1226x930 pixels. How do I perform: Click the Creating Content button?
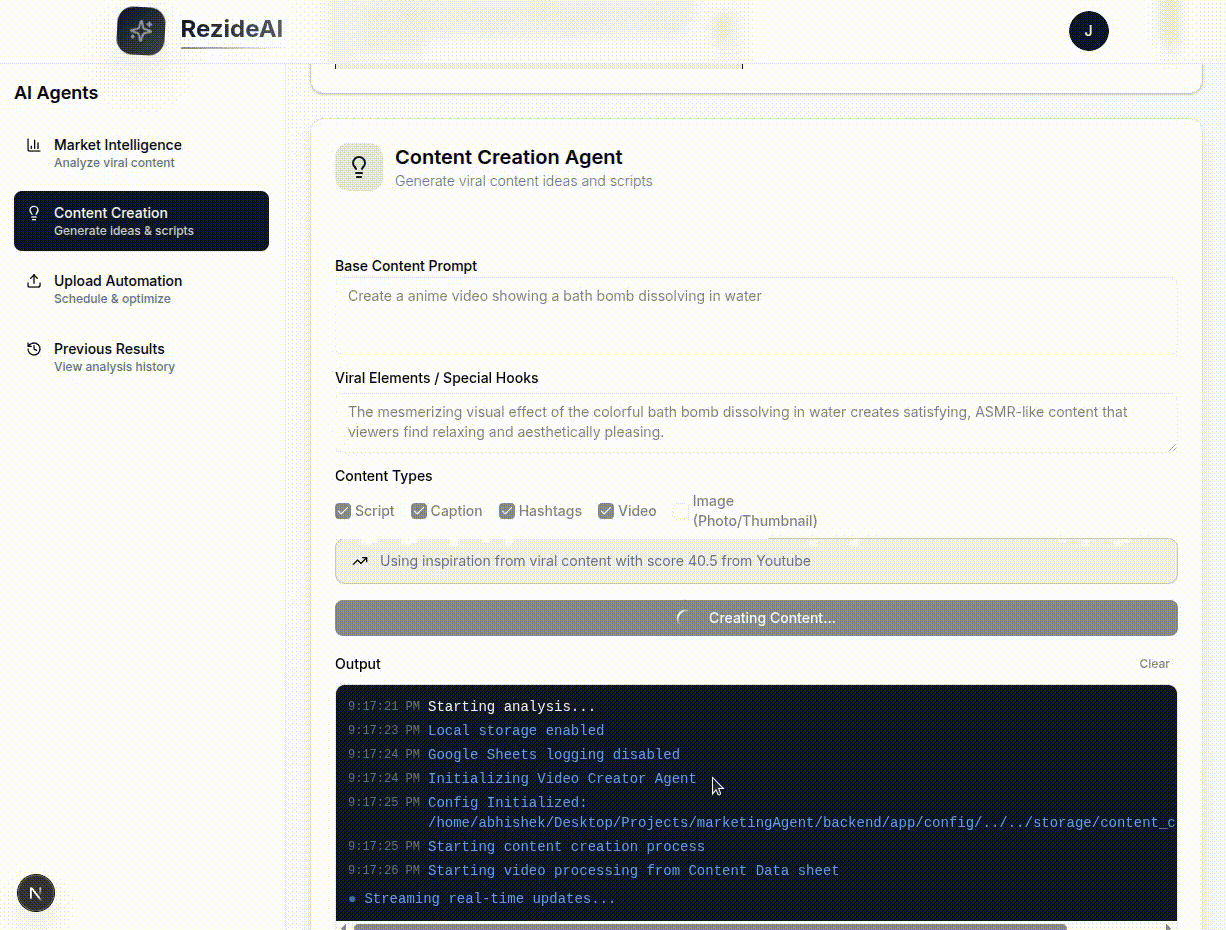(756, 618)
